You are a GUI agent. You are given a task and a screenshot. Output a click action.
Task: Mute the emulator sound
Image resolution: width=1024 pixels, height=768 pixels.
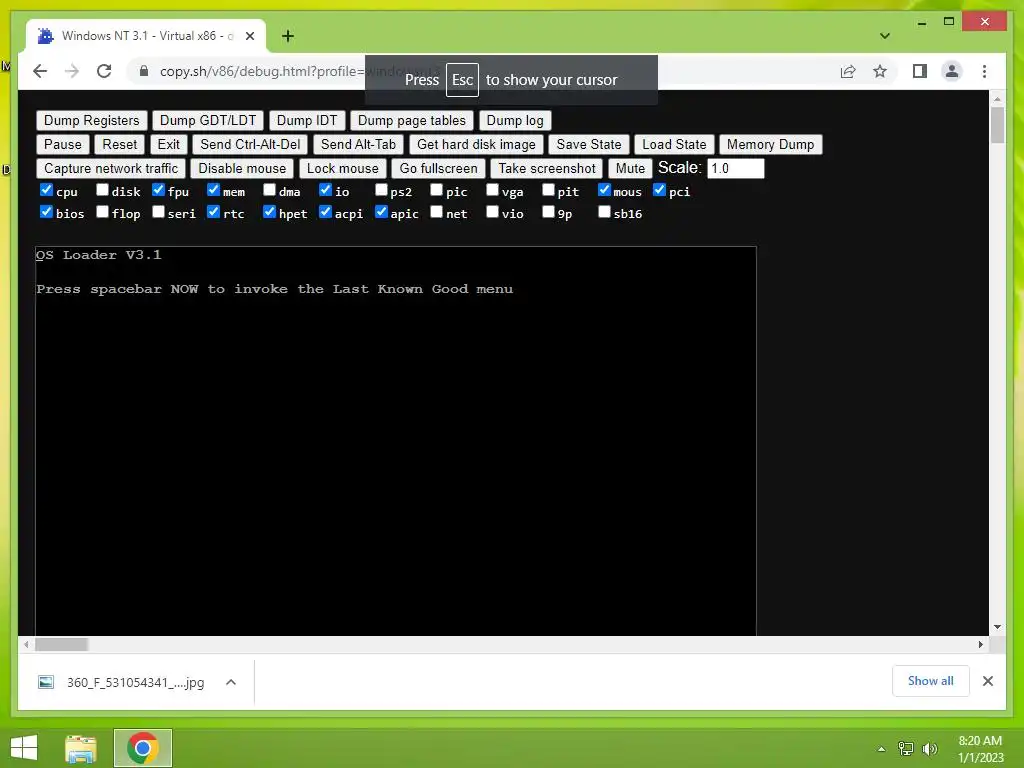[x=630, y=168]
